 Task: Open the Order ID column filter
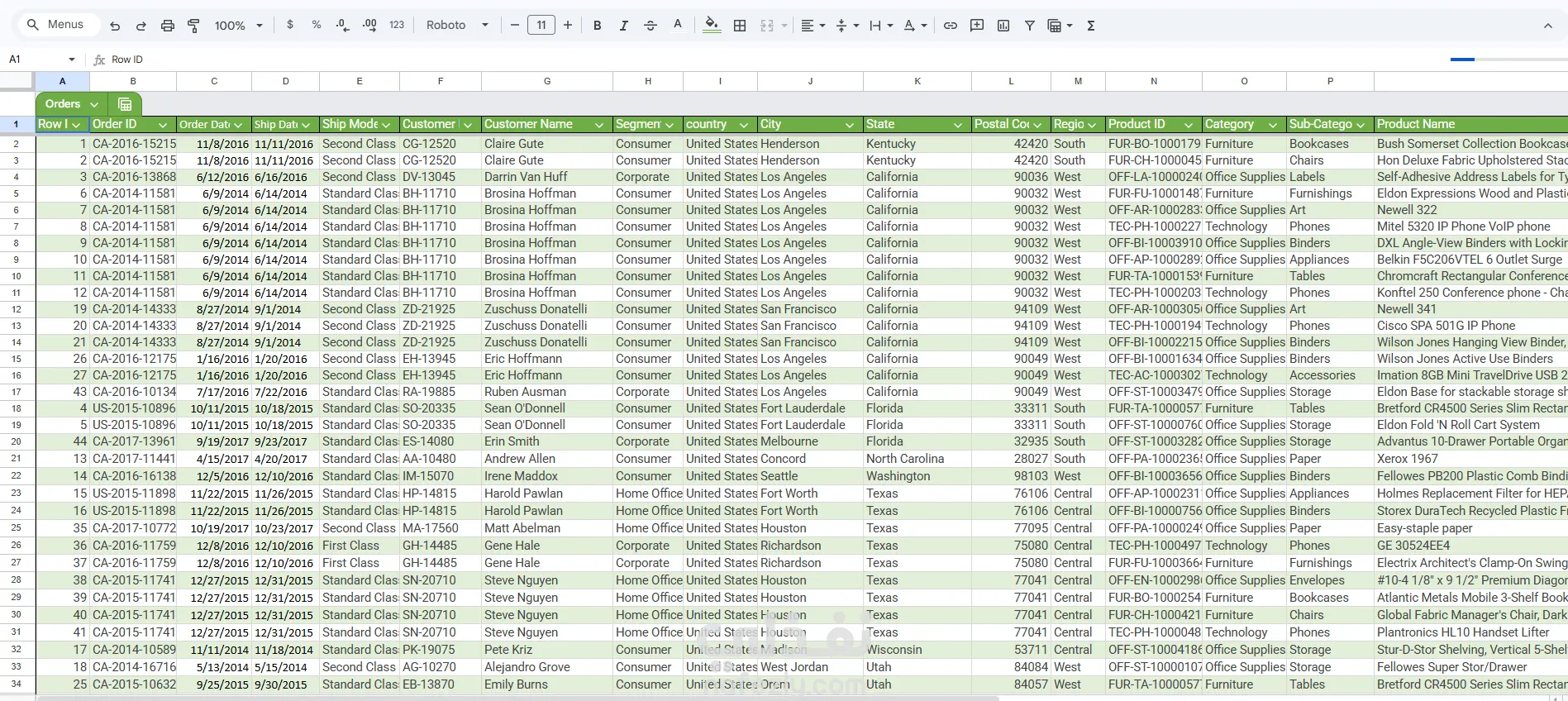pyautogui.click(x=163, y=125)
